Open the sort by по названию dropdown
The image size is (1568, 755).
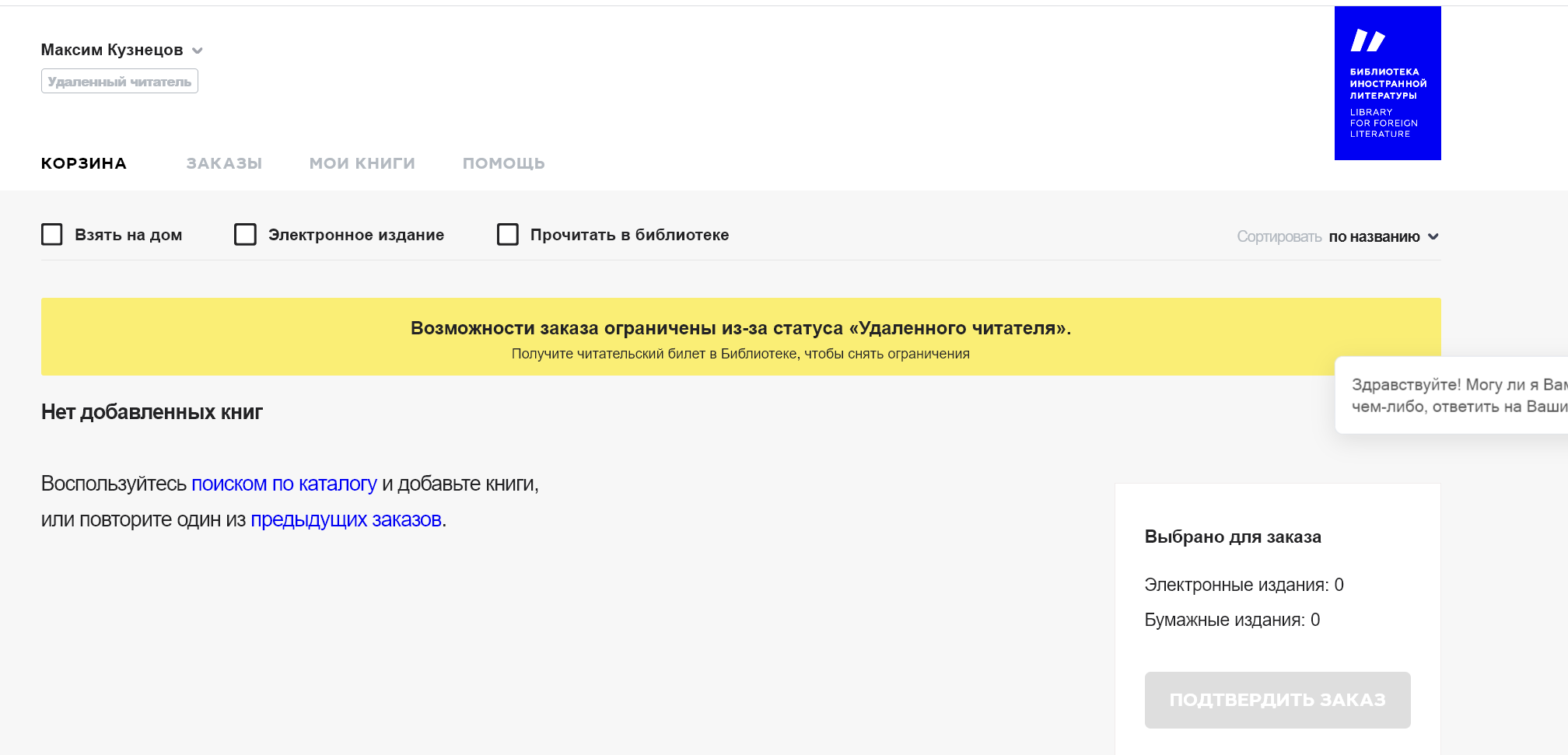[x=1374, y=236]
